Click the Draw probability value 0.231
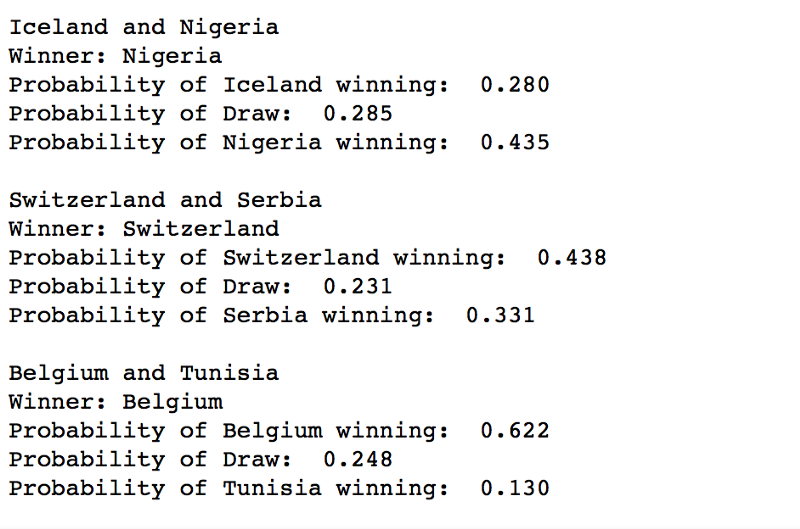 coord(358,286)
